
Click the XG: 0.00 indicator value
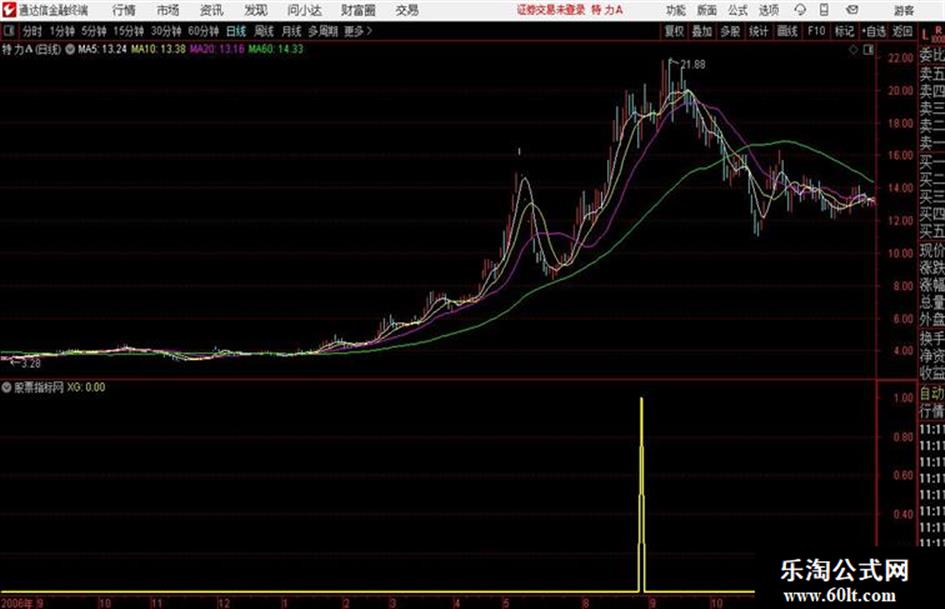[86, 387]
